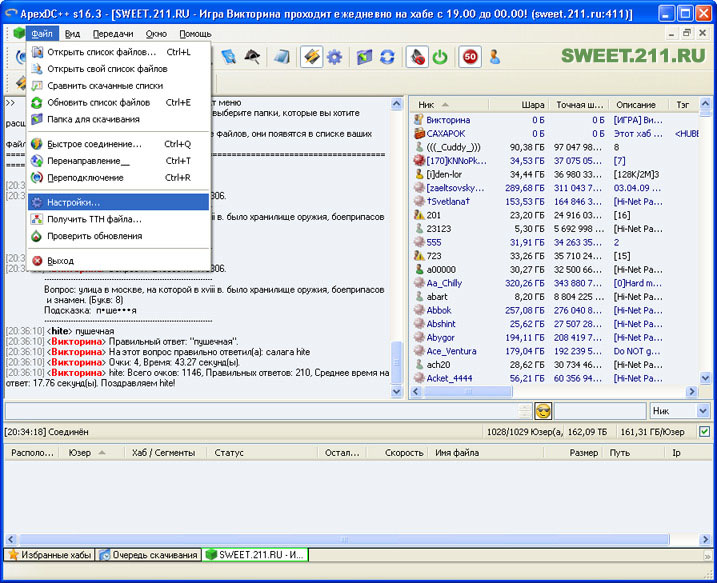717x583 pixels.
Task: Sort transfers by Статус column header
Action: click(262, 453)
